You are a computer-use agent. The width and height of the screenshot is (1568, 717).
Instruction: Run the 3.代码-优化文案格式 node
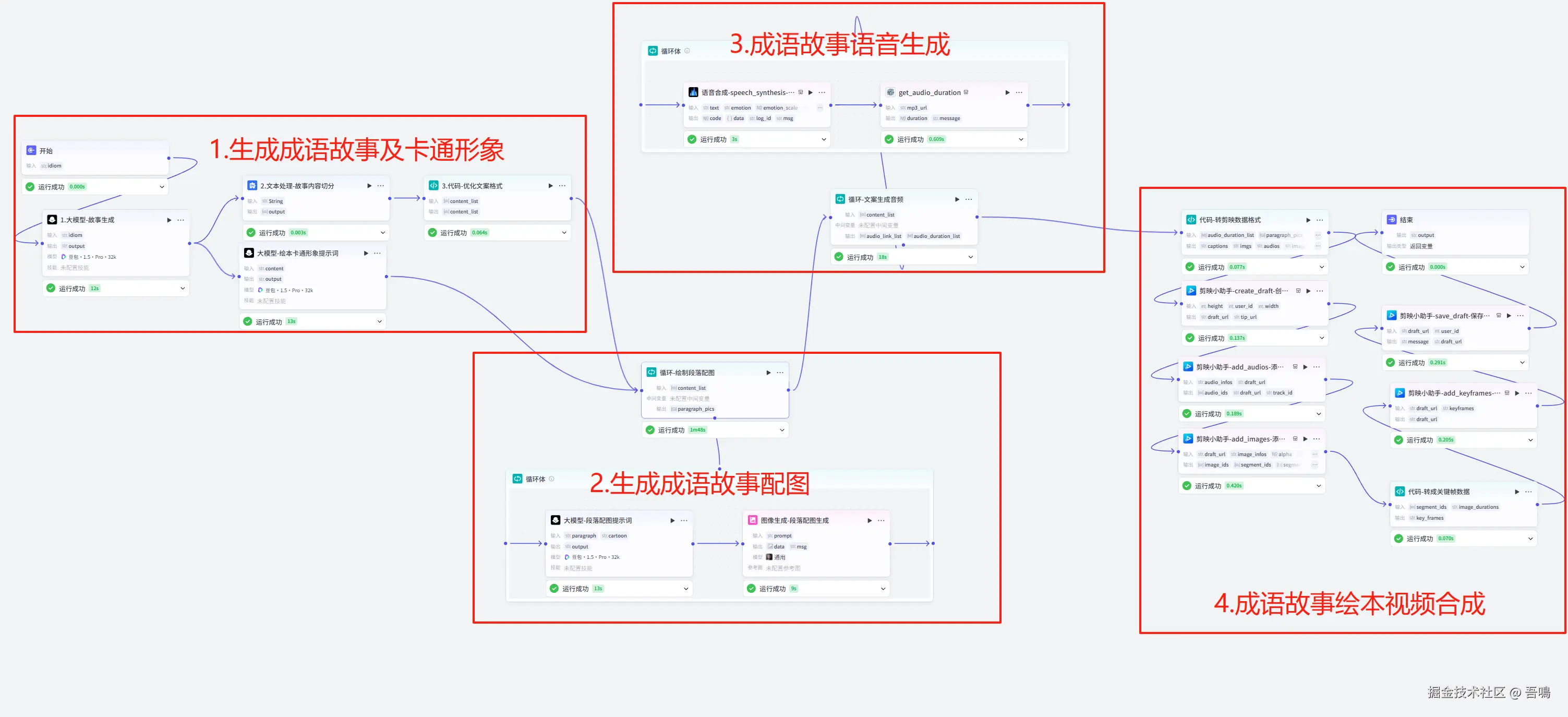[x=550, y=186]
